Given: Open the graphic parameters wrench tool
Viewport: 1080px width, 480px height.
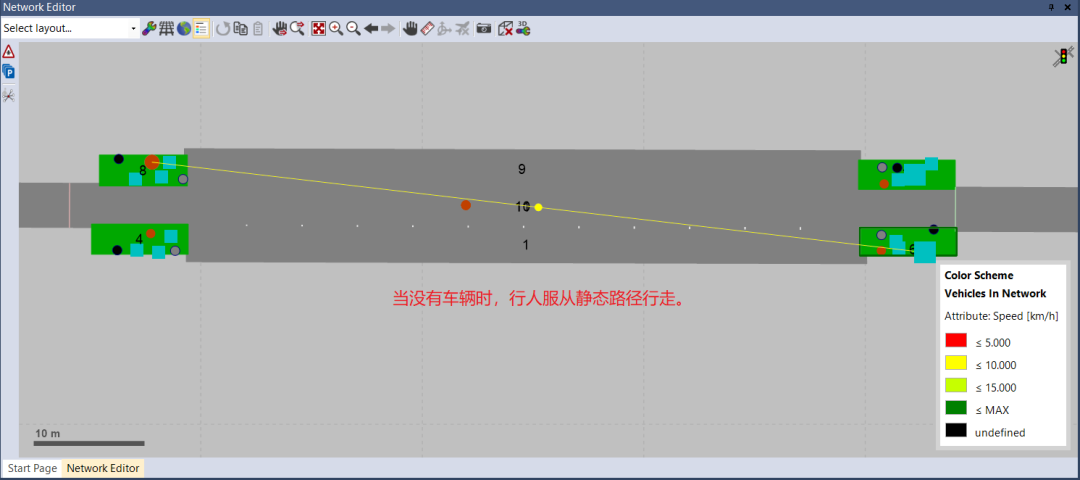Looking at the screenshot, I should 149,28.
